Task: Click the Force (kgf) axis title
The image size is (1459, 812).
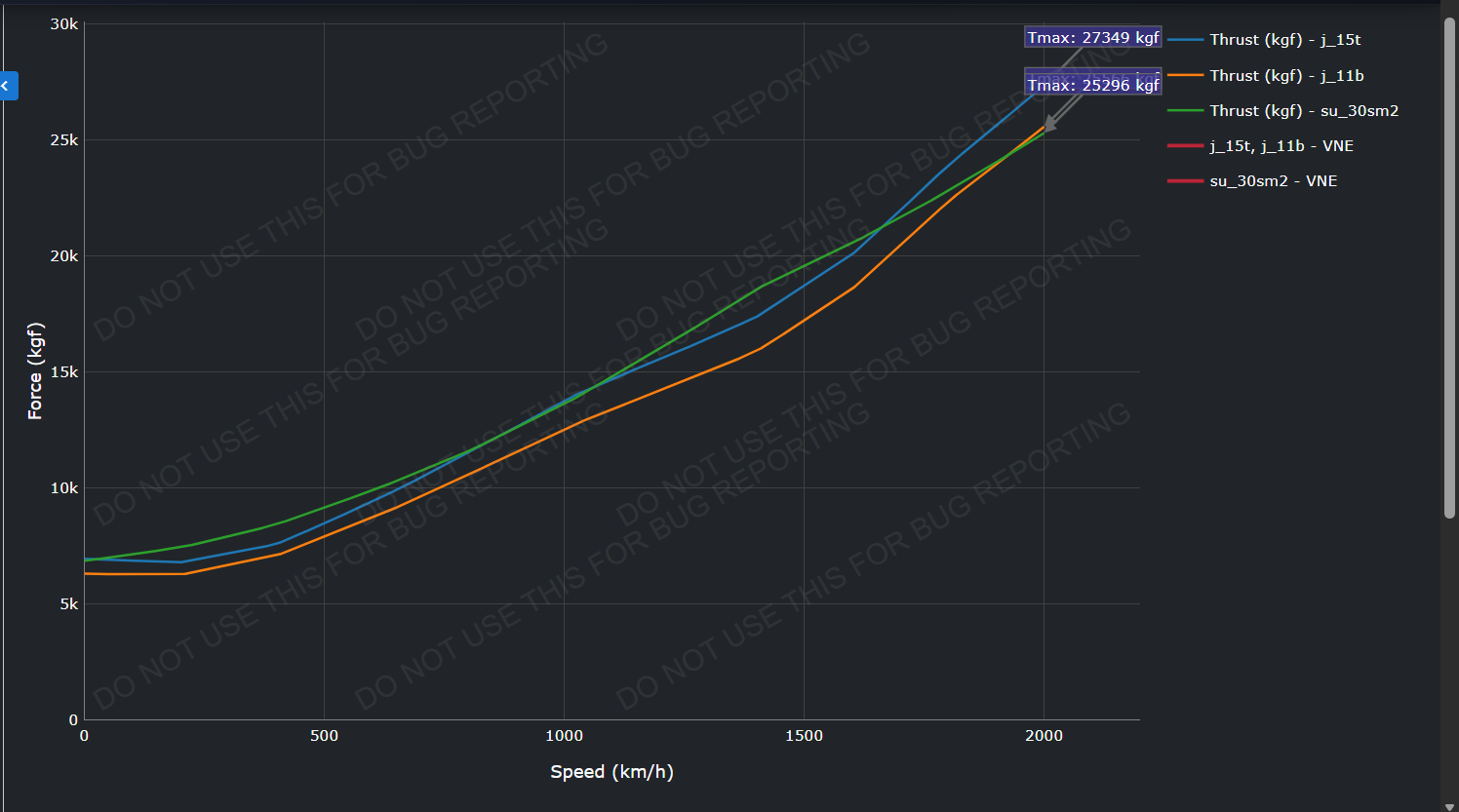Action: pos(35,370)
